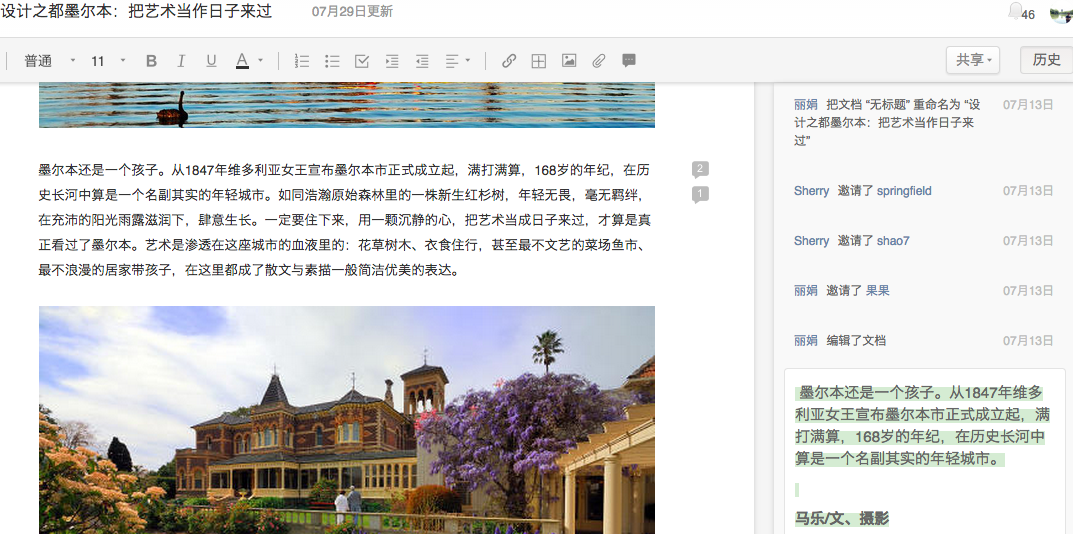Open invited user 果果 link

(878, 291)
